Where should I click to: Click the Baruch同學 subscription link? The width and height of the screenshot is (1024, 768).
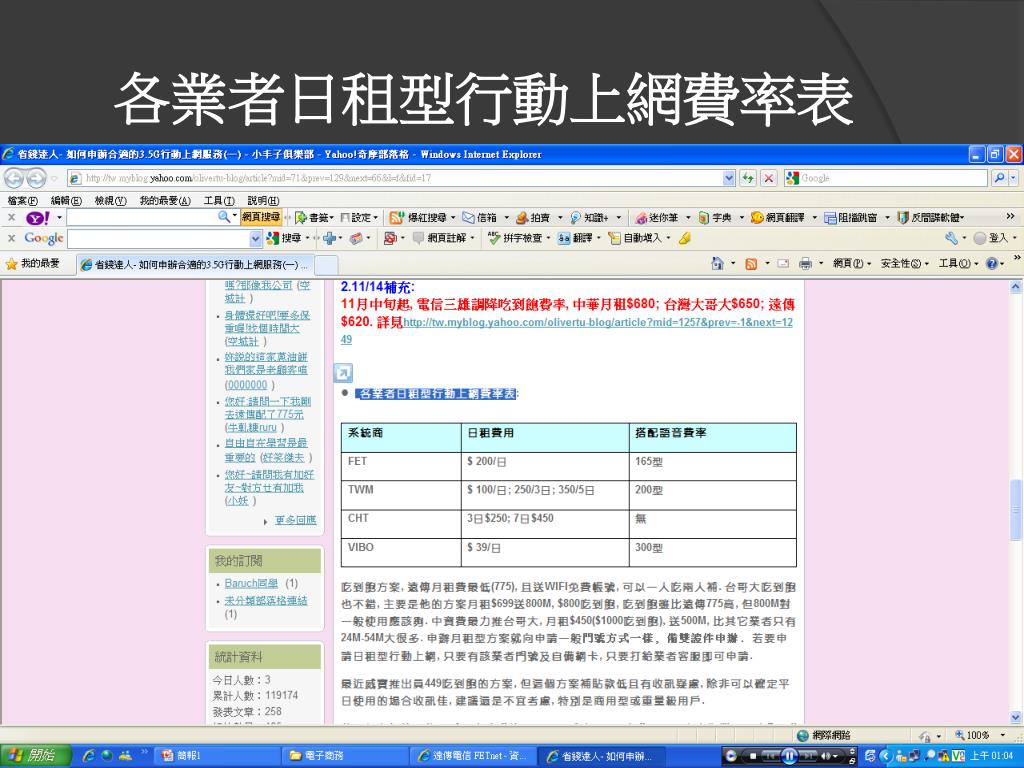tap(251, 583)
